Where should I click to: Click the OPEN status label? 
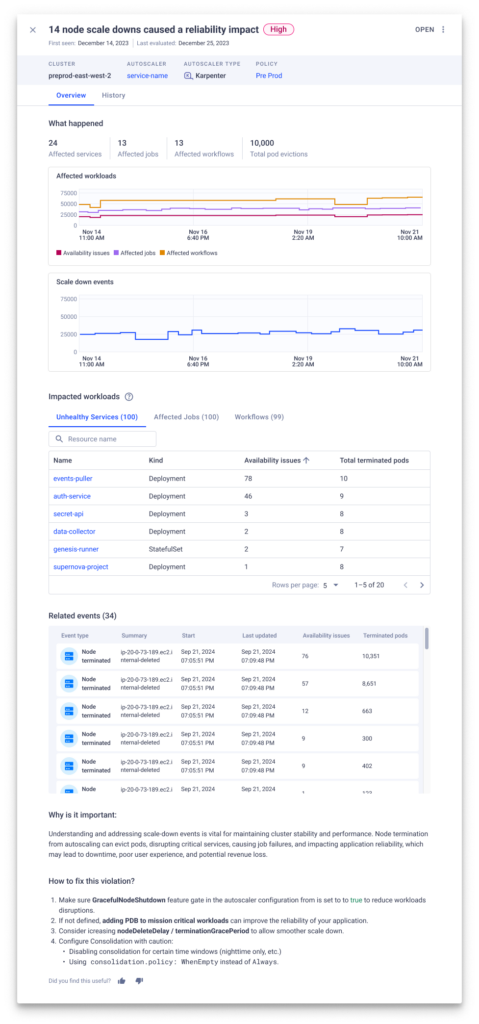424,29
